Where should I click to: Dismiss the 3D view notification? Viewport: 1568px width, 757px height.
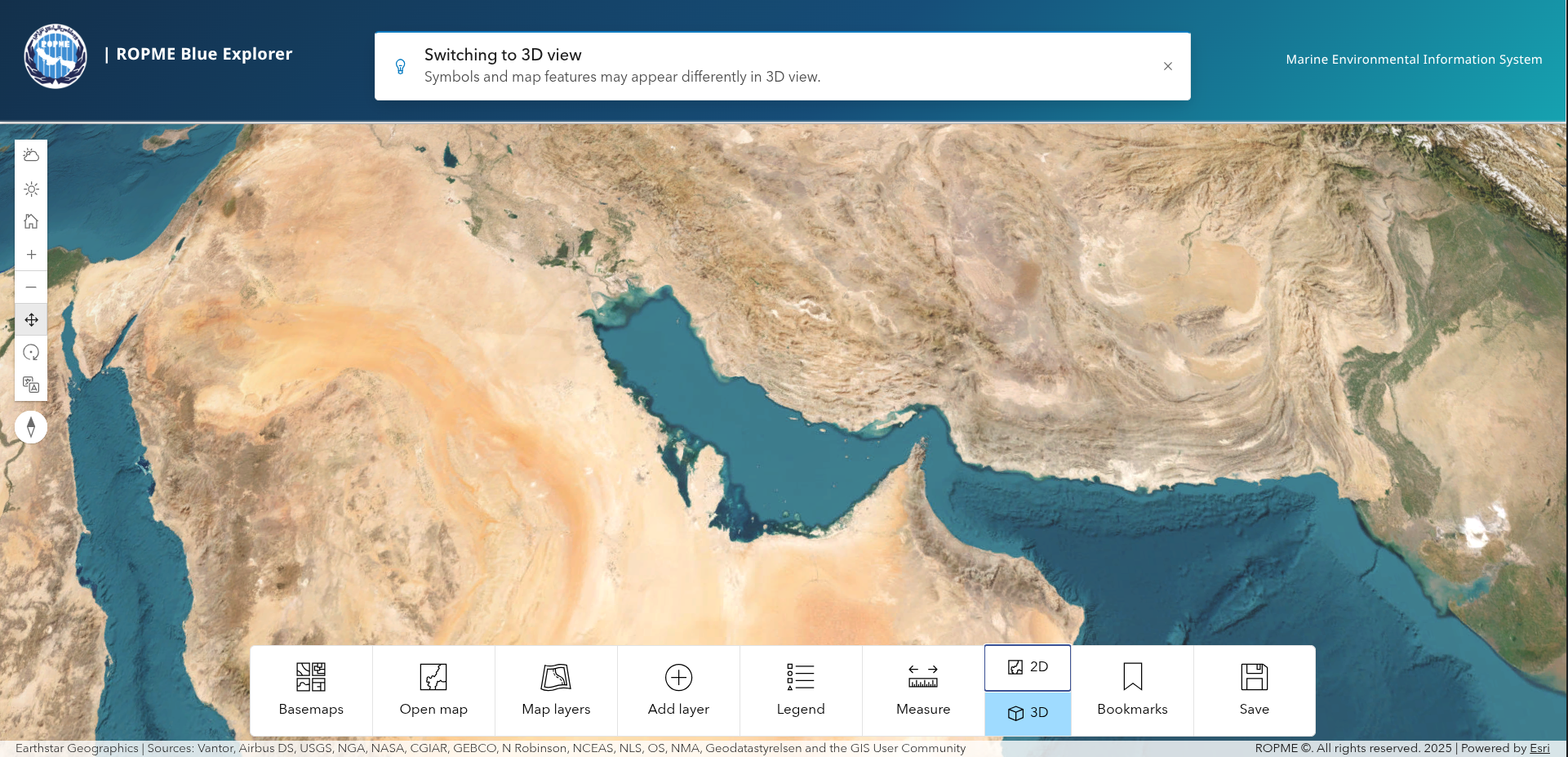coord(1168,66)
